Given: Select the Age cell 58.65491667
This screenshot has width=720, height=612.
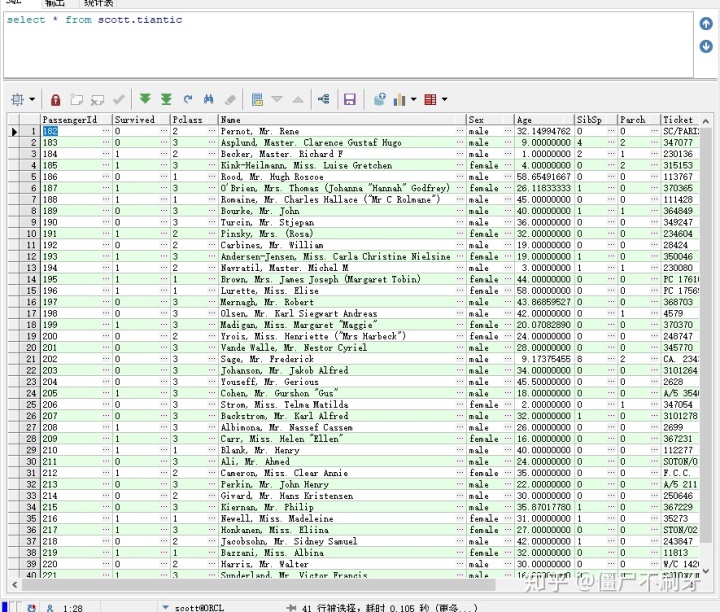Looking at the screenshot, I should (x=544, y=177).
